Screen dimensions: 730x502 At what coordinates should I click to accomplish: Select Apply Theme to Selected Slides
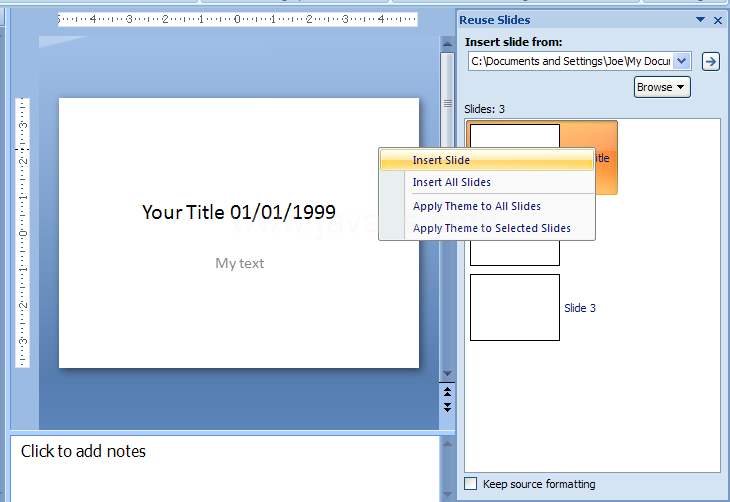487,228
